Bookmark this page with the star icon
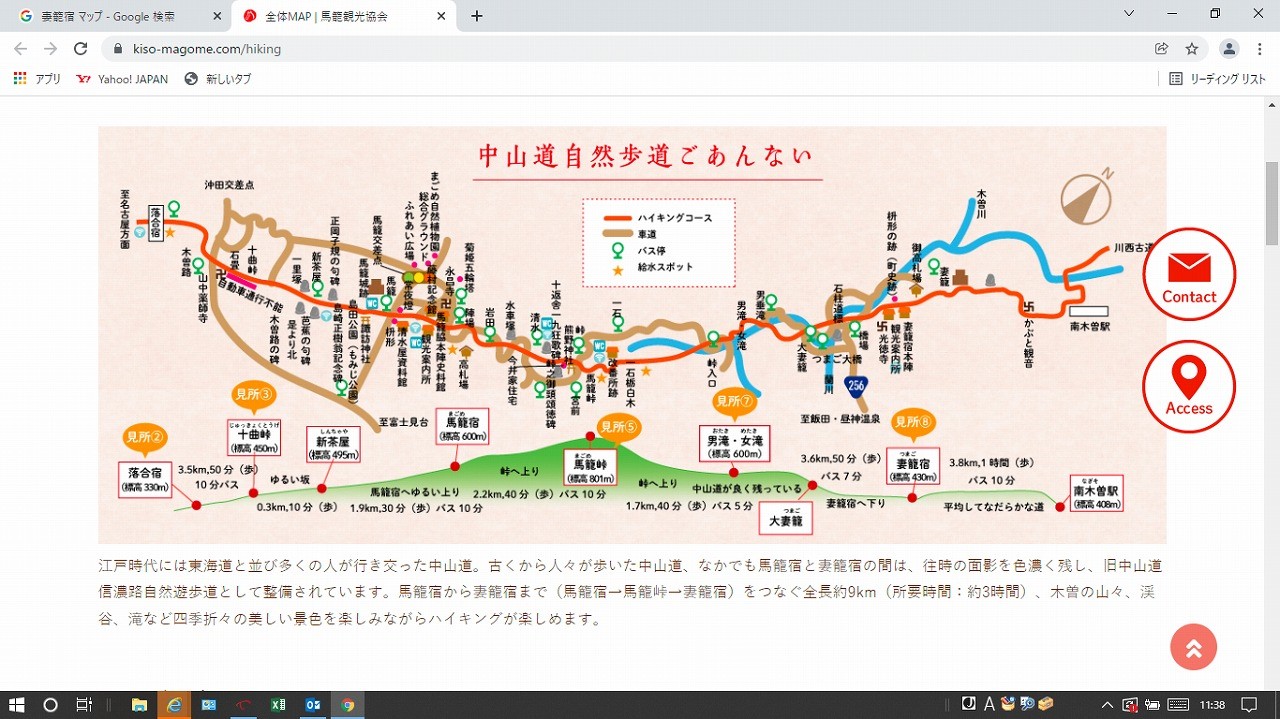 click(x=1191, y=49)
